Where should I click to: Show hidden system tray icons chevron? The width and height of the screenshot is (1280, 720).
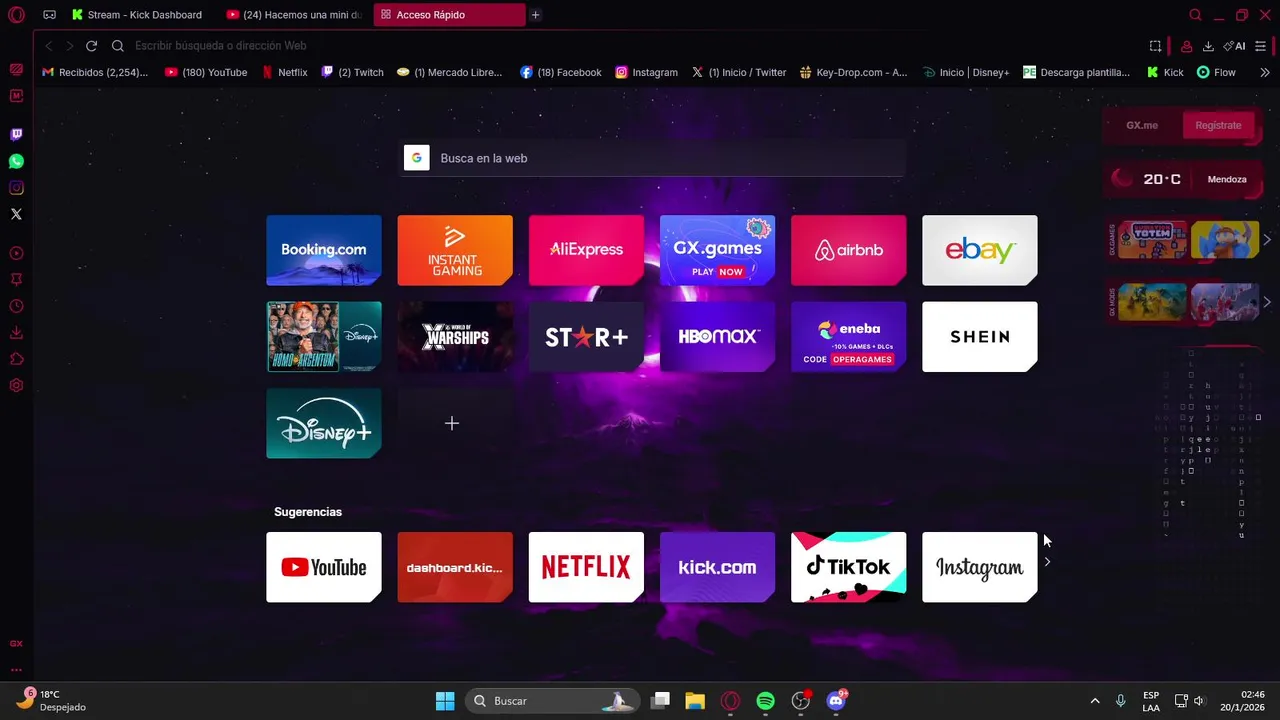[1095, 701]
